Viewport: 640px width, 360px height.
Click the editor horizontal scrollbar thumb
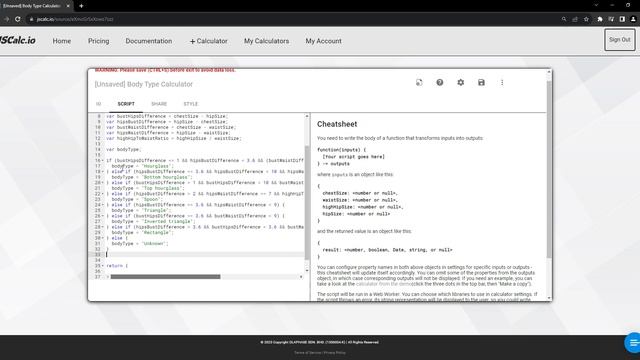point(165,277)
